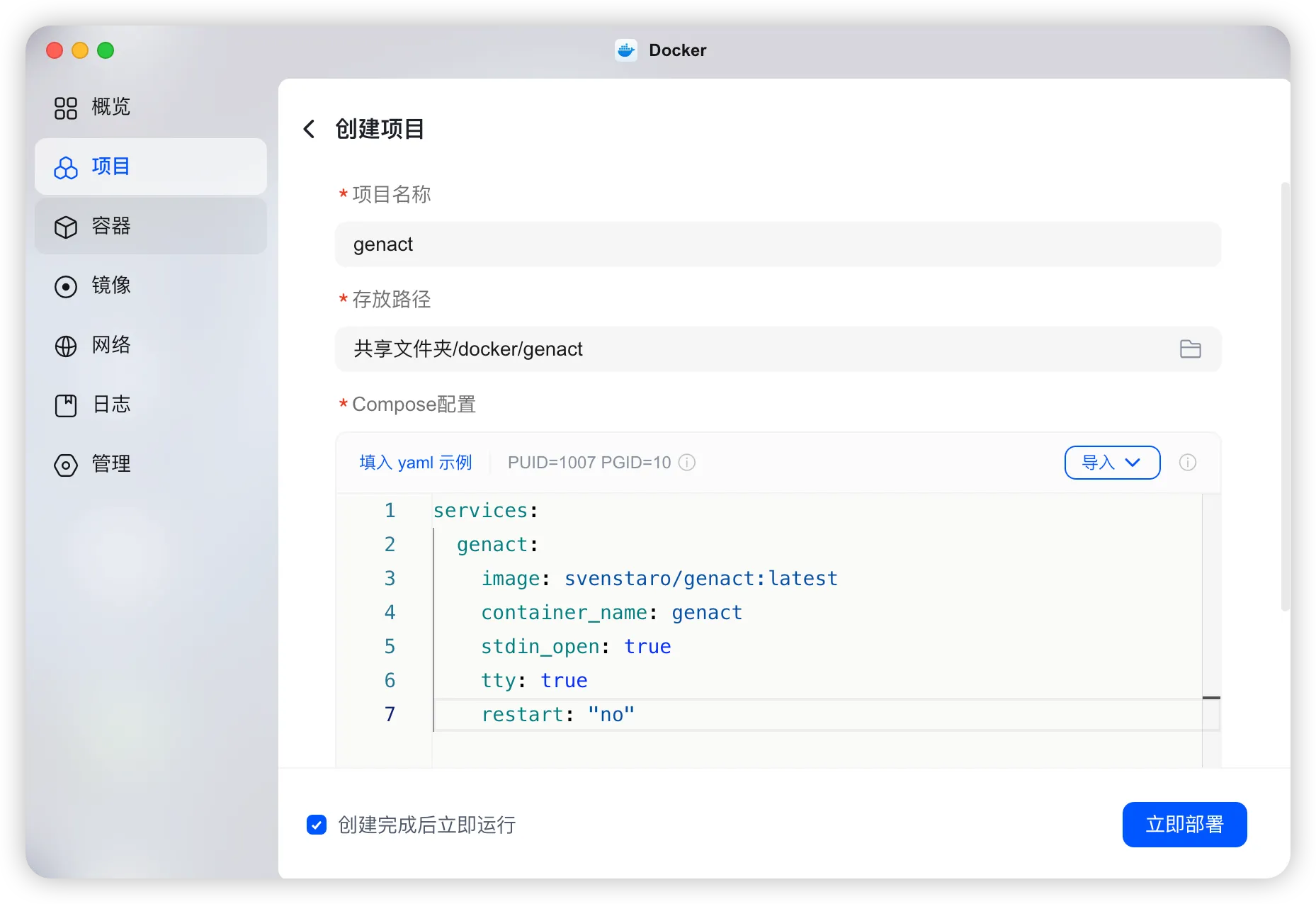Click the 存放路径 field 共享文件夹/docker/genact
The image size is (1316, 904).
[x=778, y=349]
